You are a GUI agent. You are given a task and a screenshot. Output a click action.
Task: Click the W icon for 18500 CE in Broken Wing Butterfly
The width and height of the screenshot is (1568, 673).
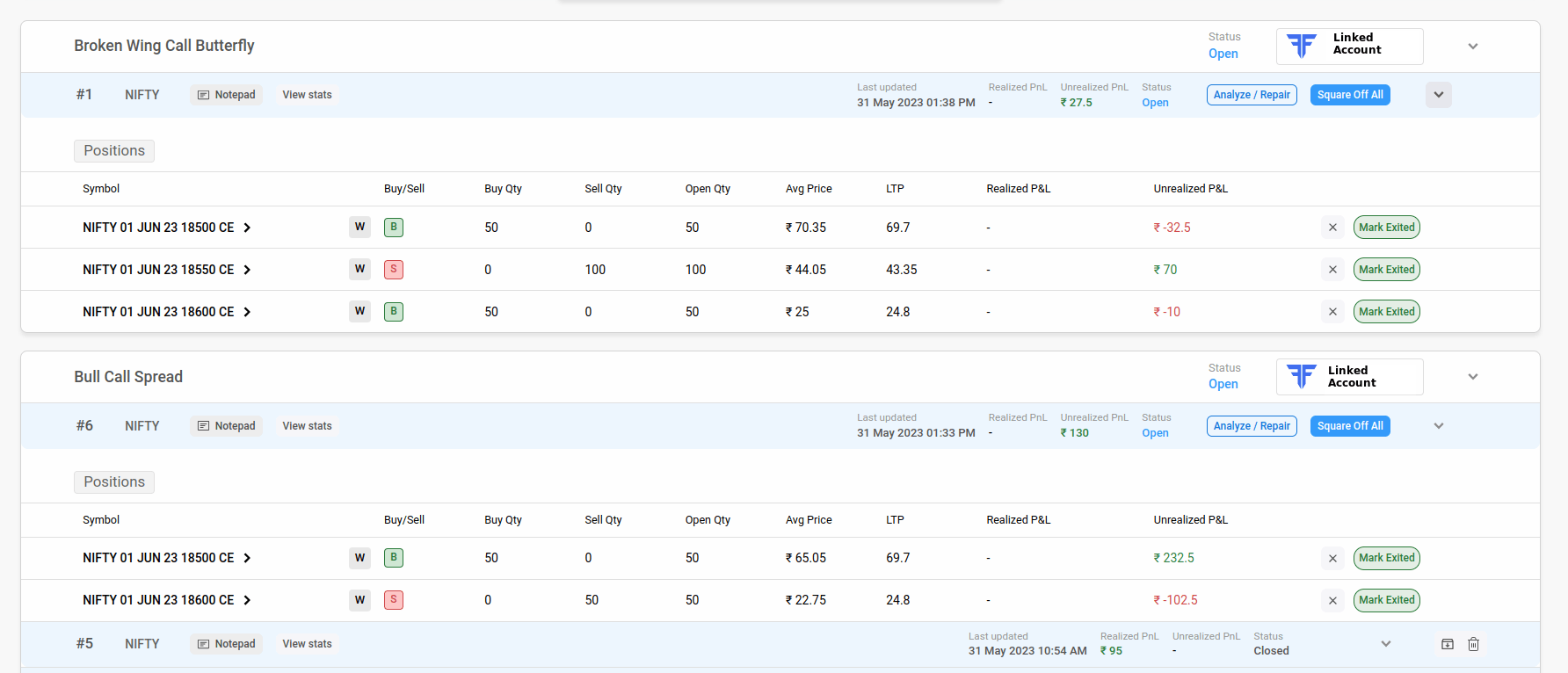pos(359,228)
